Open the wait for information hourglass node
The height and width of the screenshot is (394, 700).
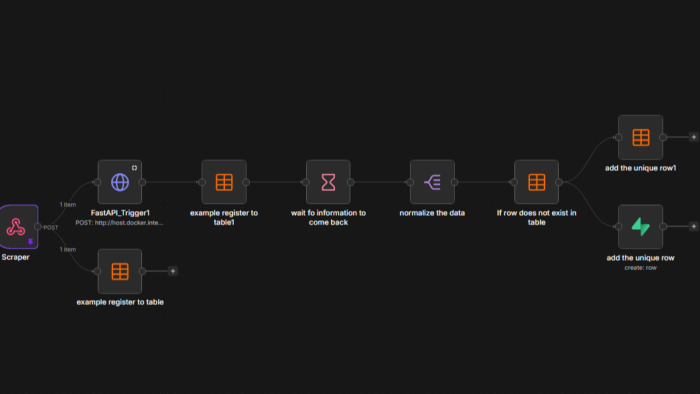point(328,182)
